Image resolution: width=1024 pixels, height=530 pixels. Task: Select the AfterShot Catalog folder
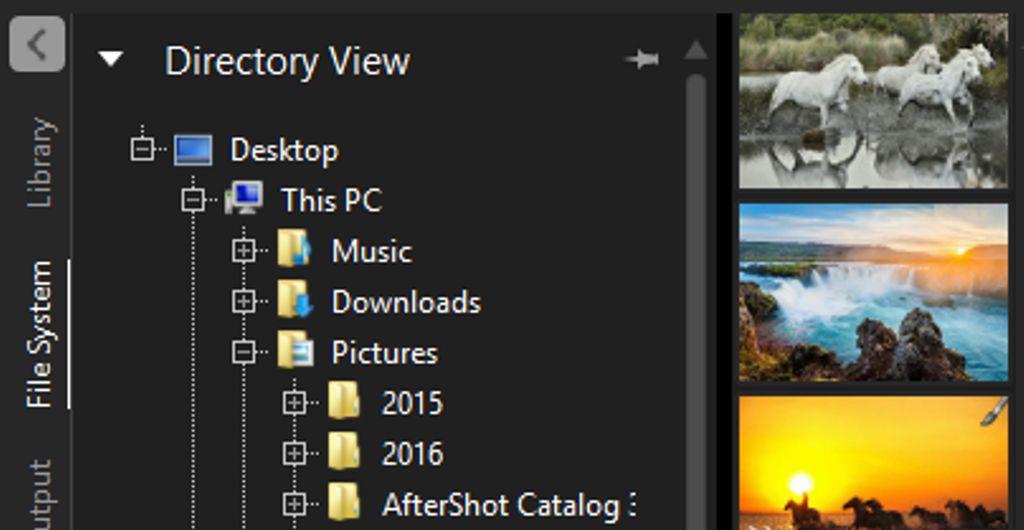500,505
